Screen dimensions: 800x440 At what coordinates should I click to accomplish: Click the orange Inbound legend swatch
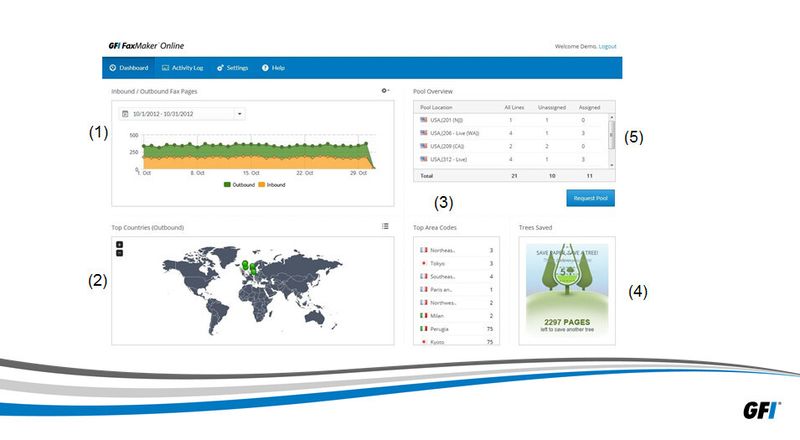[x=261, y=185]
